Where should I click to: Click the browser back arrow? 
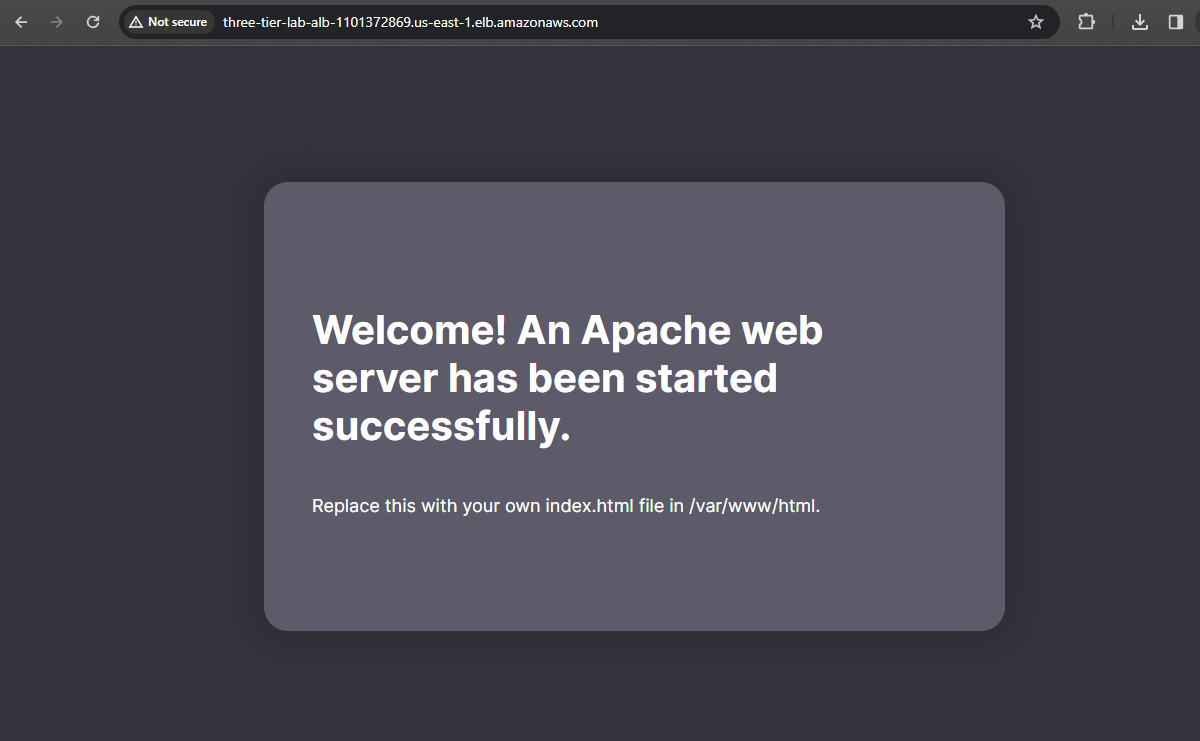point(21,22)
